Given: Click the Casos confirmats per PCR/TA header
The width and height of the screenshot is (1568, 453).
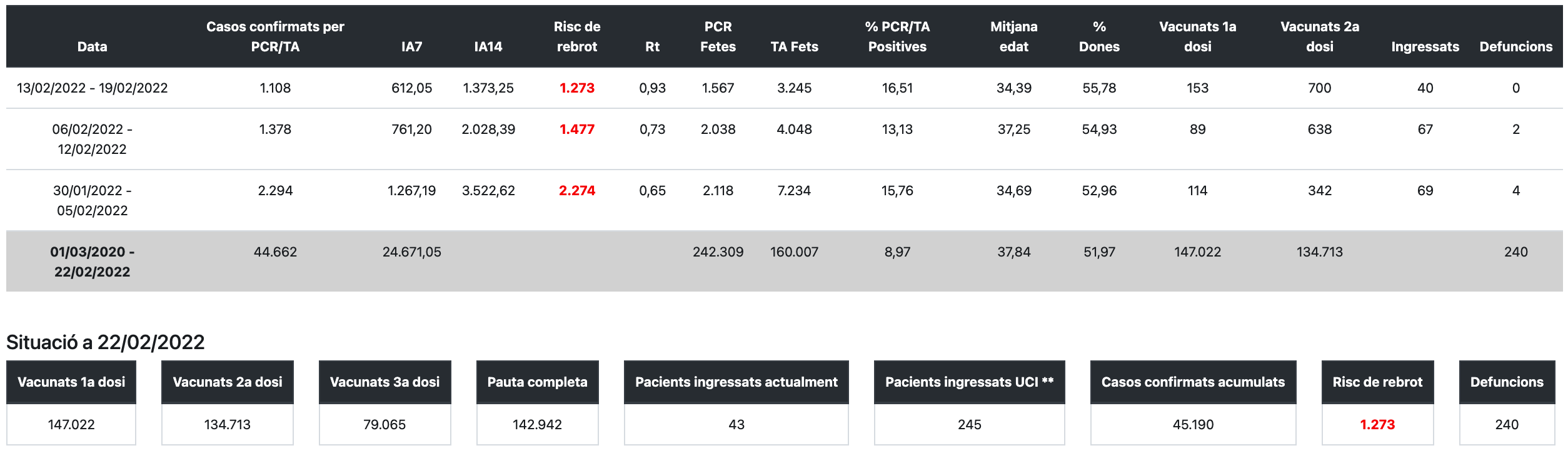Looking at the screenshot, I should click(x=275, y=36).
